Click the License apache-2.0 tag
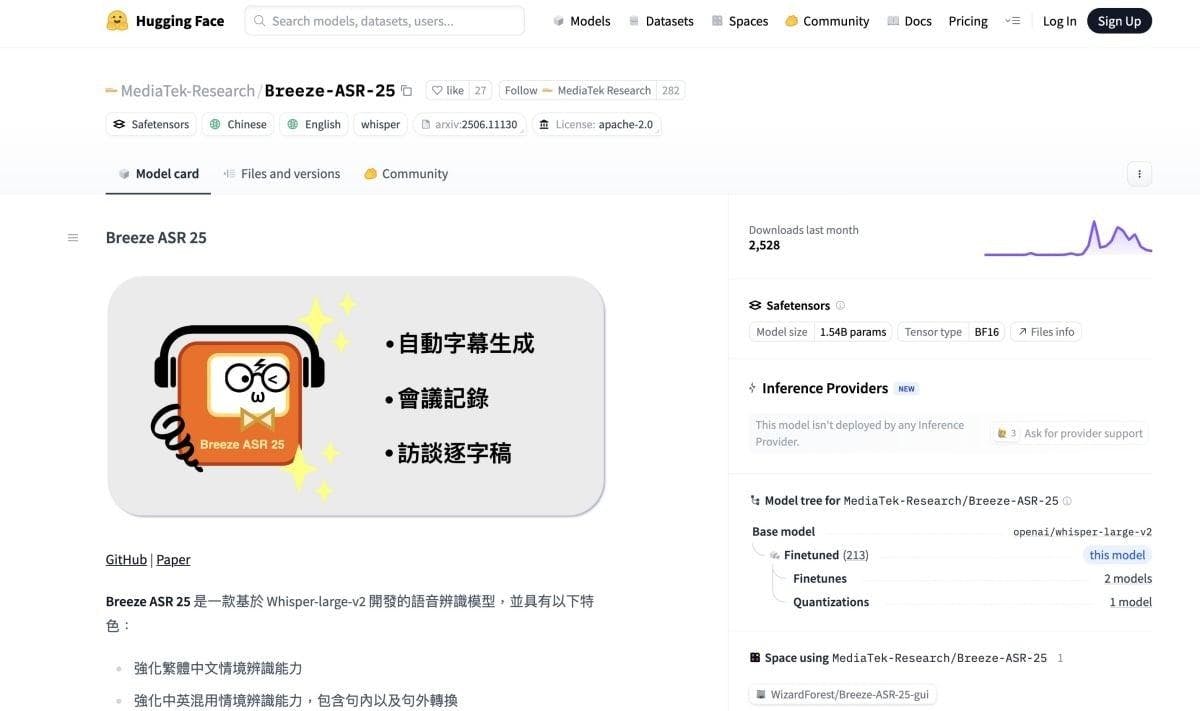 (596, 125)
